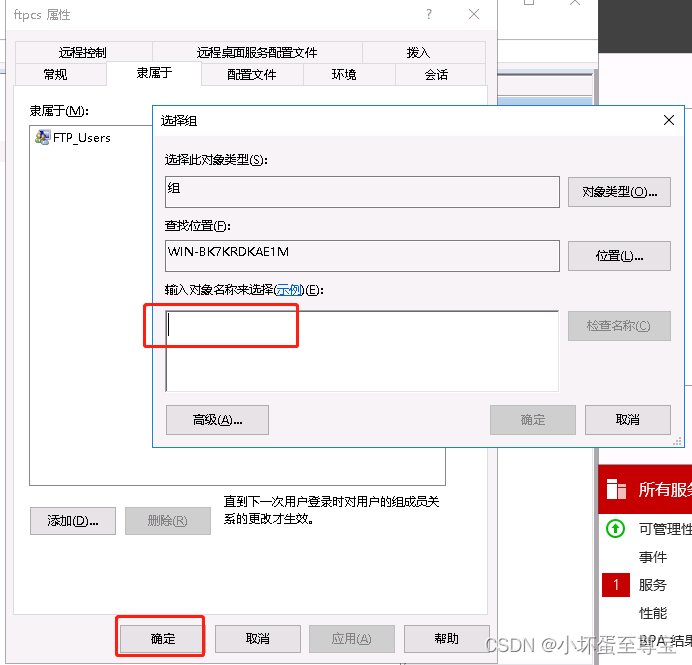Click the 组 object type field
This screenshot has width=692, height=665.
click(x=362, y=192)
